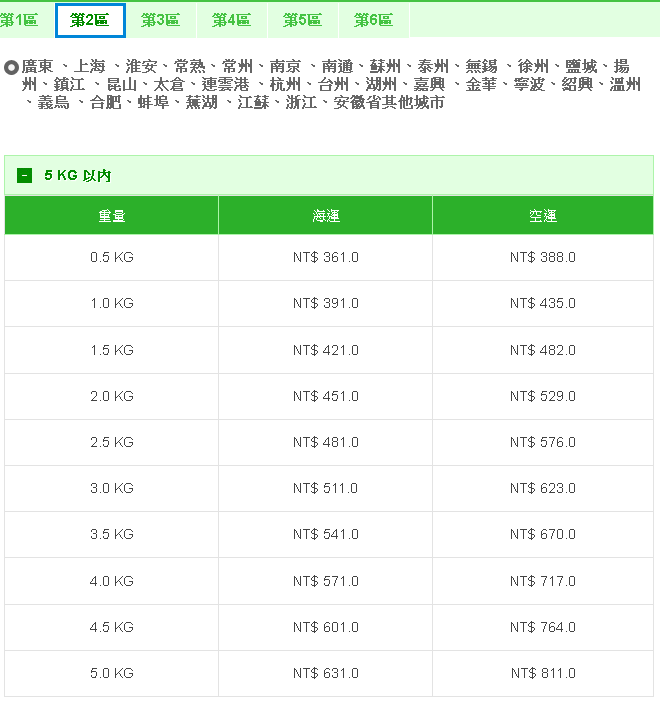Image resolution: width=660 pixels, height=702 pixels.
Task: Click the NT$ 717.0 air freight price
Action: (542, 581)
